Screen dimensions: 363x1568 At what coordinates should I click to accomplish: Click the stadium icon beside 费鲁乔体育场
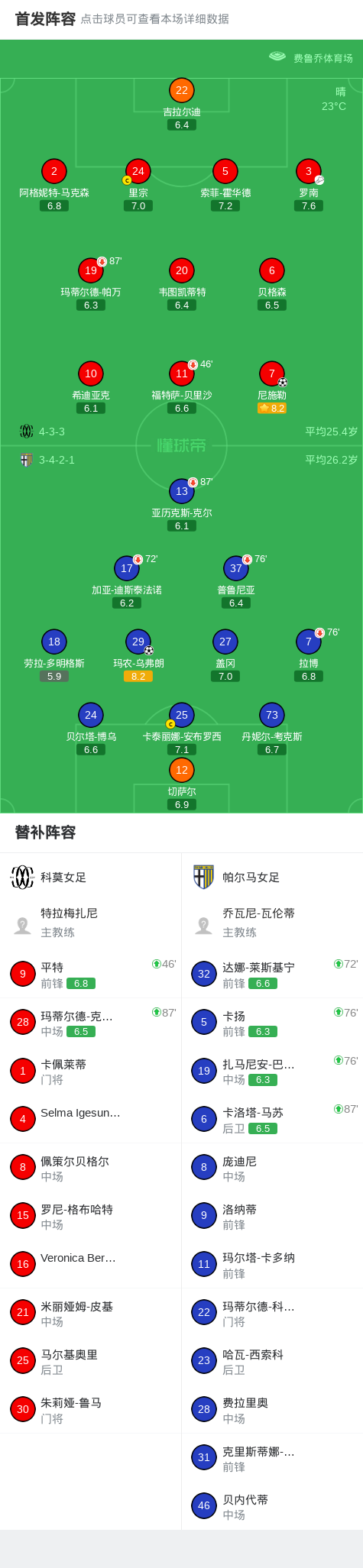point(277,57)
